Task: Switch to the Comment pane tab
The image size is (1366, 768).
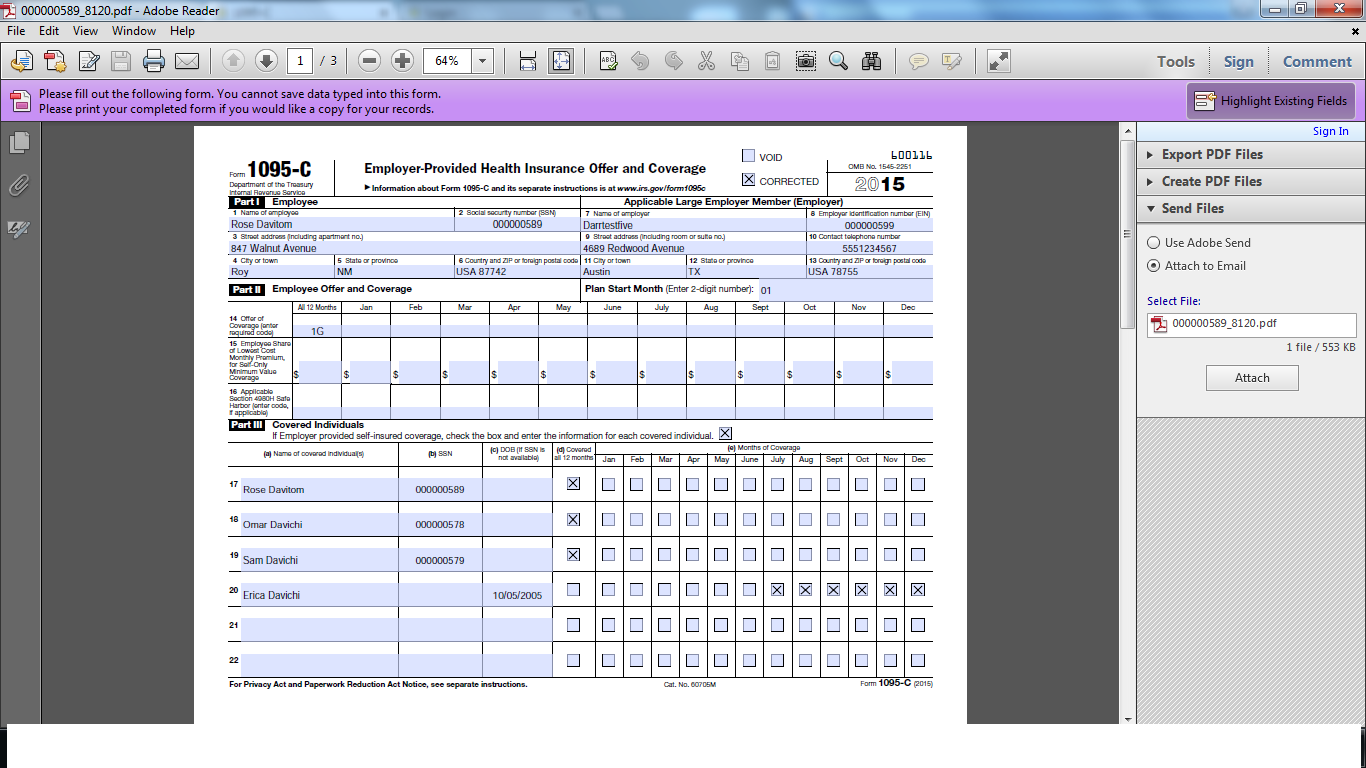Action: coord(1317,62)
